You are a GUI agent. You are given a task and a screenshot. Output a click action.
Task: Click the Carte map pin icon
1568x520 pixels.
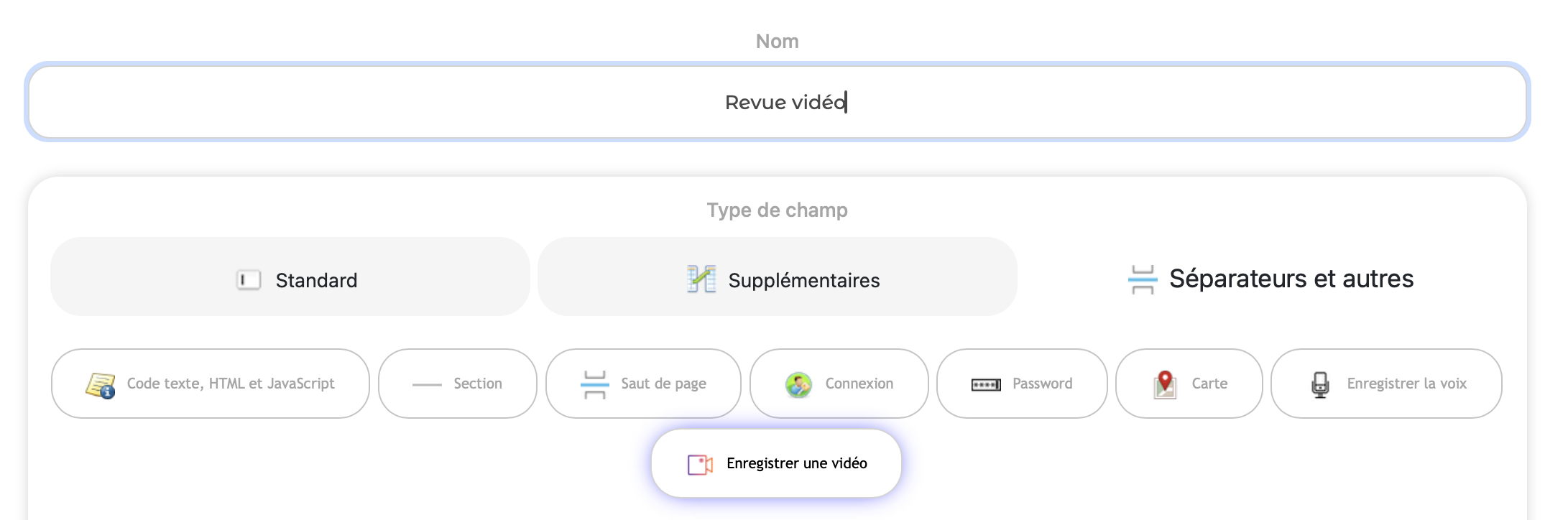click(x=1165, y=384)
